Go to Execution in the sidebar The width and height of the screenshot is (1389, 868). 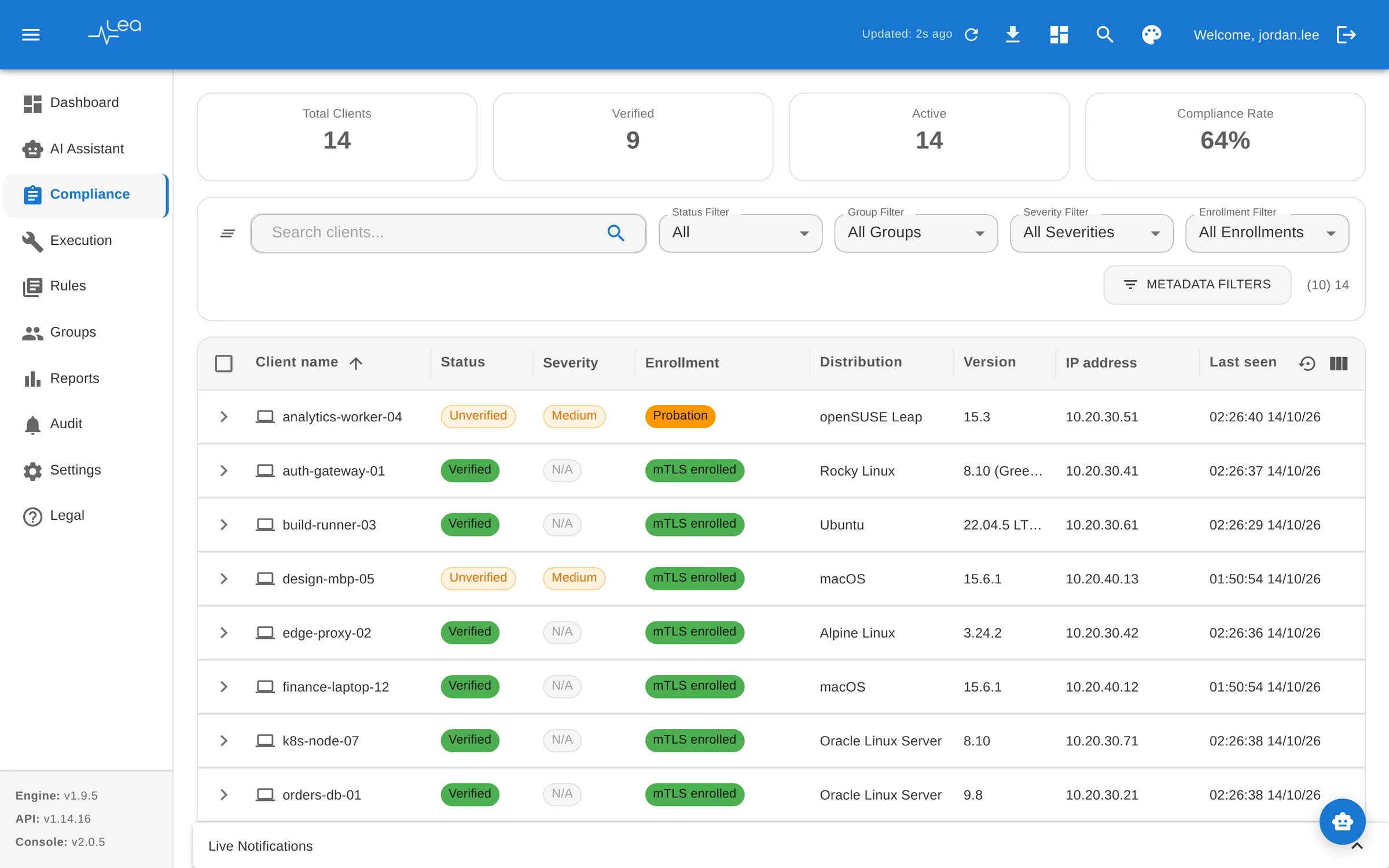[86, 241]
